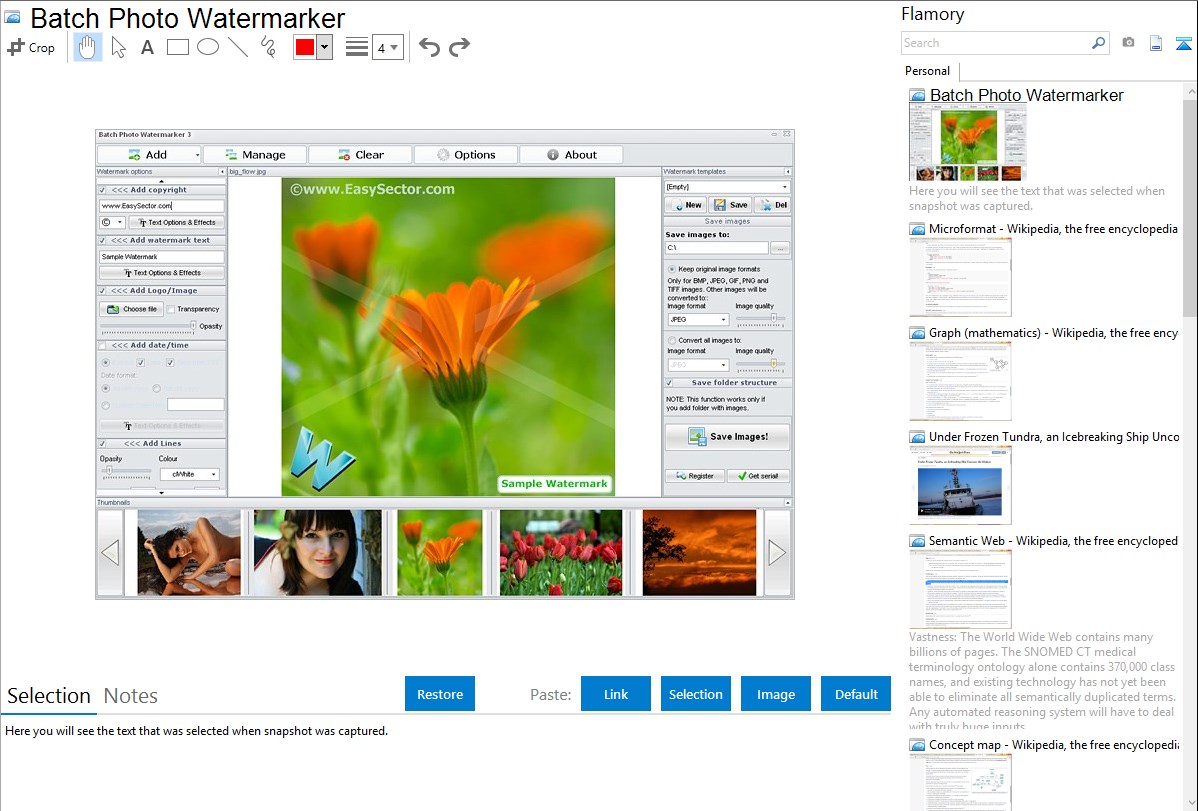This screenshot has width=1198, height=811.
Task: Activate the hand pan tool
Action: (x=88, y=47)
